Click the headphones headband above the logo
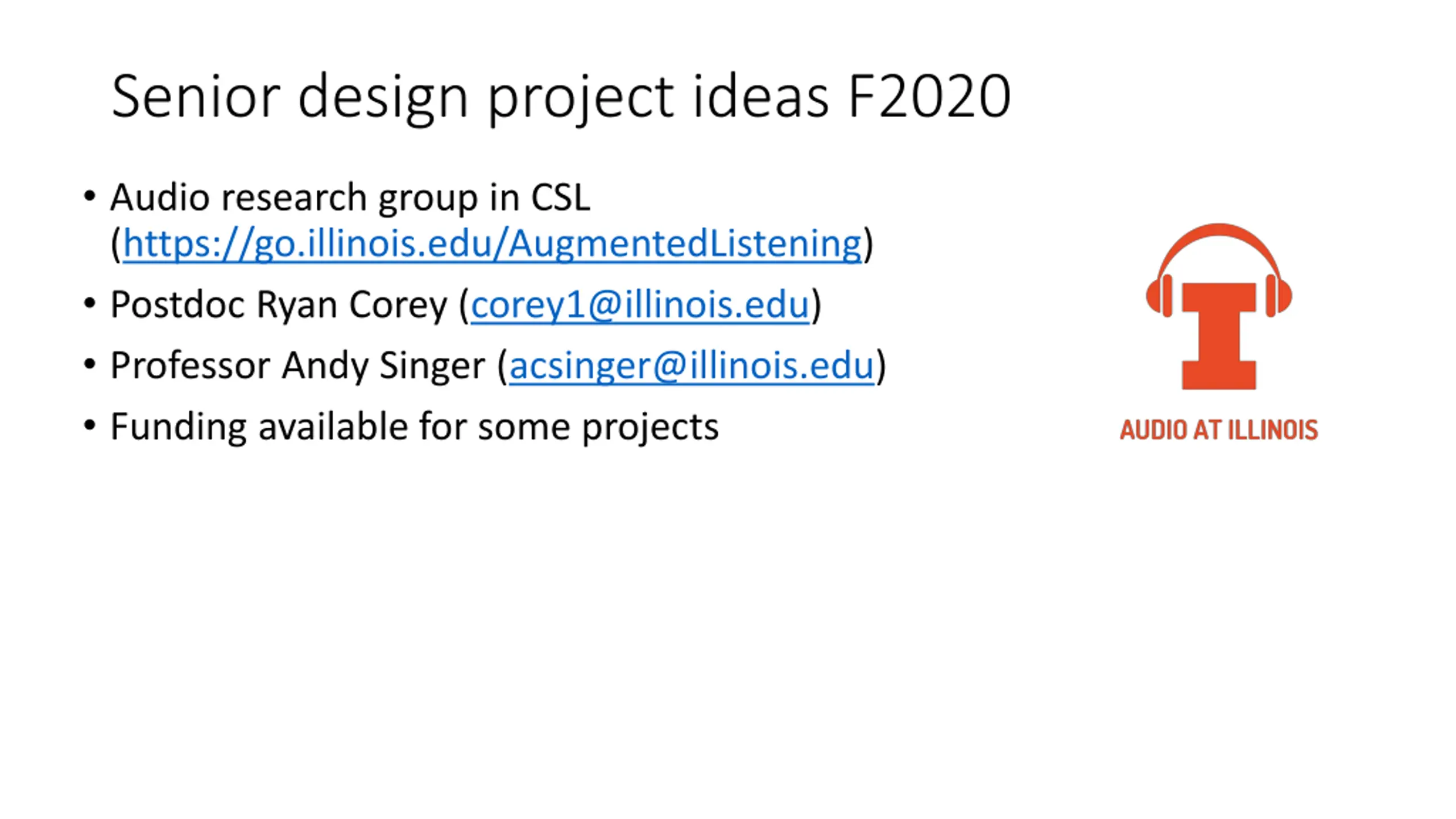The image size is (1456, 819). click(x=1219, y=234)
